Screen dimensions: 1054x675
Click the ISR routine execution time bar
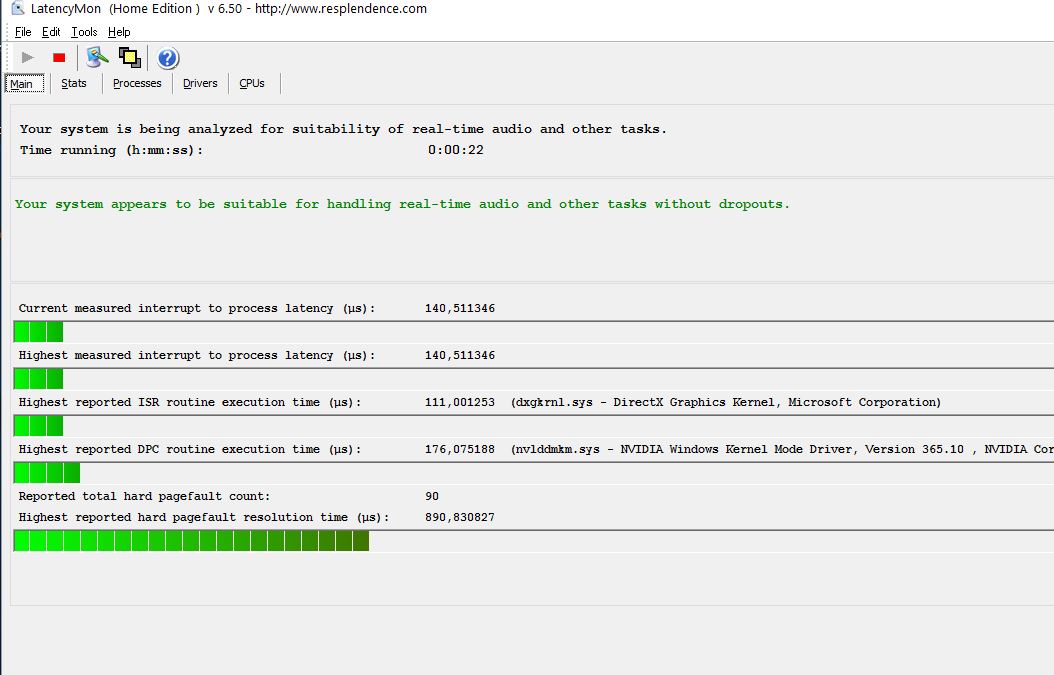[534, 426]
